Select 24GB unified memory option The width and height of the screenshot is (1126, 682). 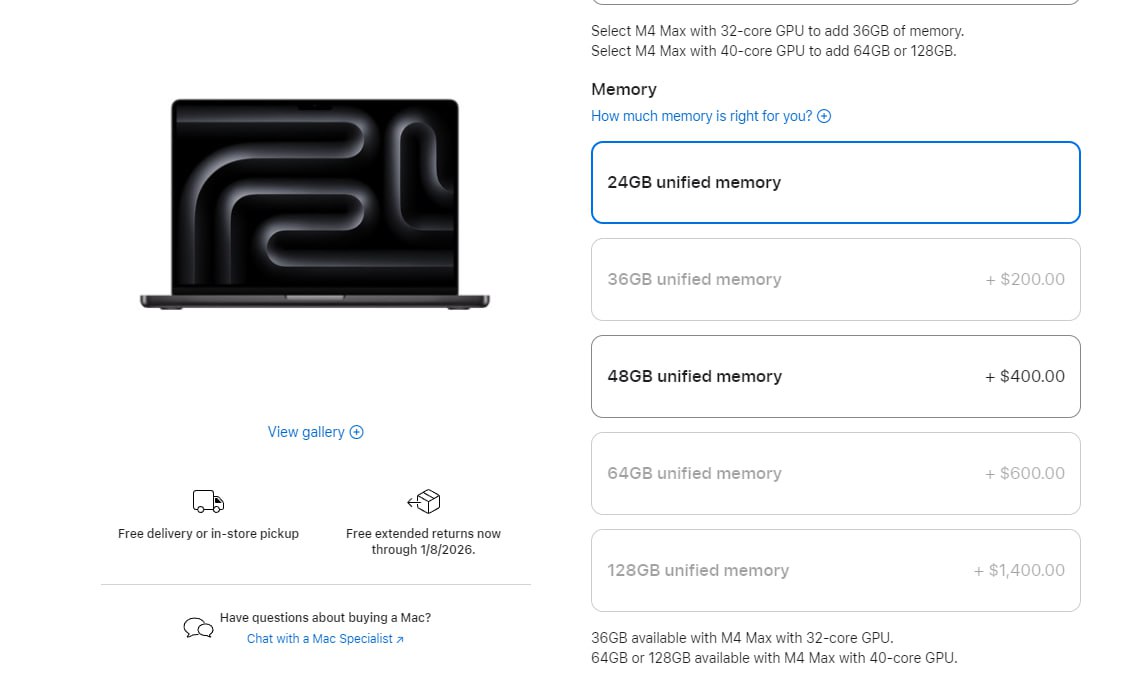(835, 182)
